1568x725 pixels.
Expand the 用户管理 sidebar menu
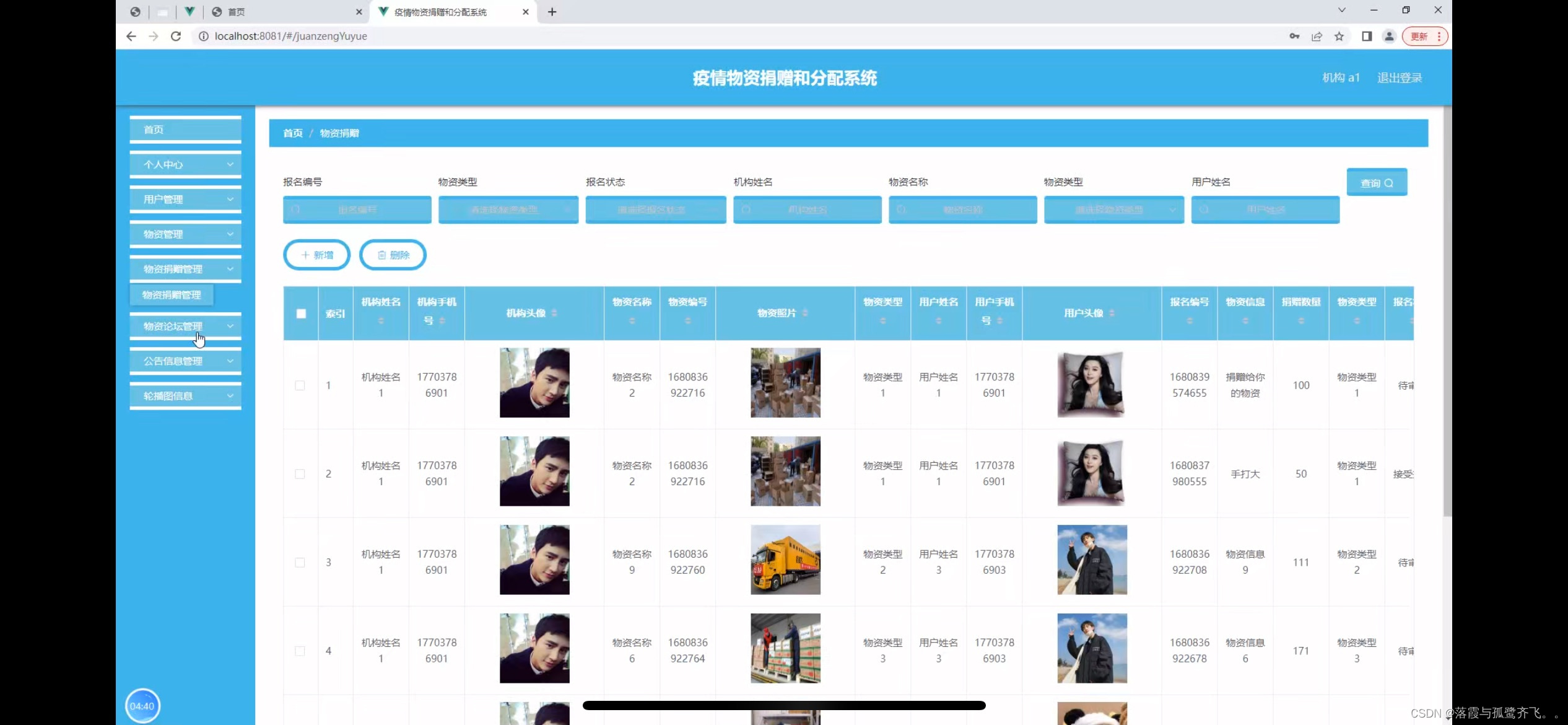tap(185, 200)
